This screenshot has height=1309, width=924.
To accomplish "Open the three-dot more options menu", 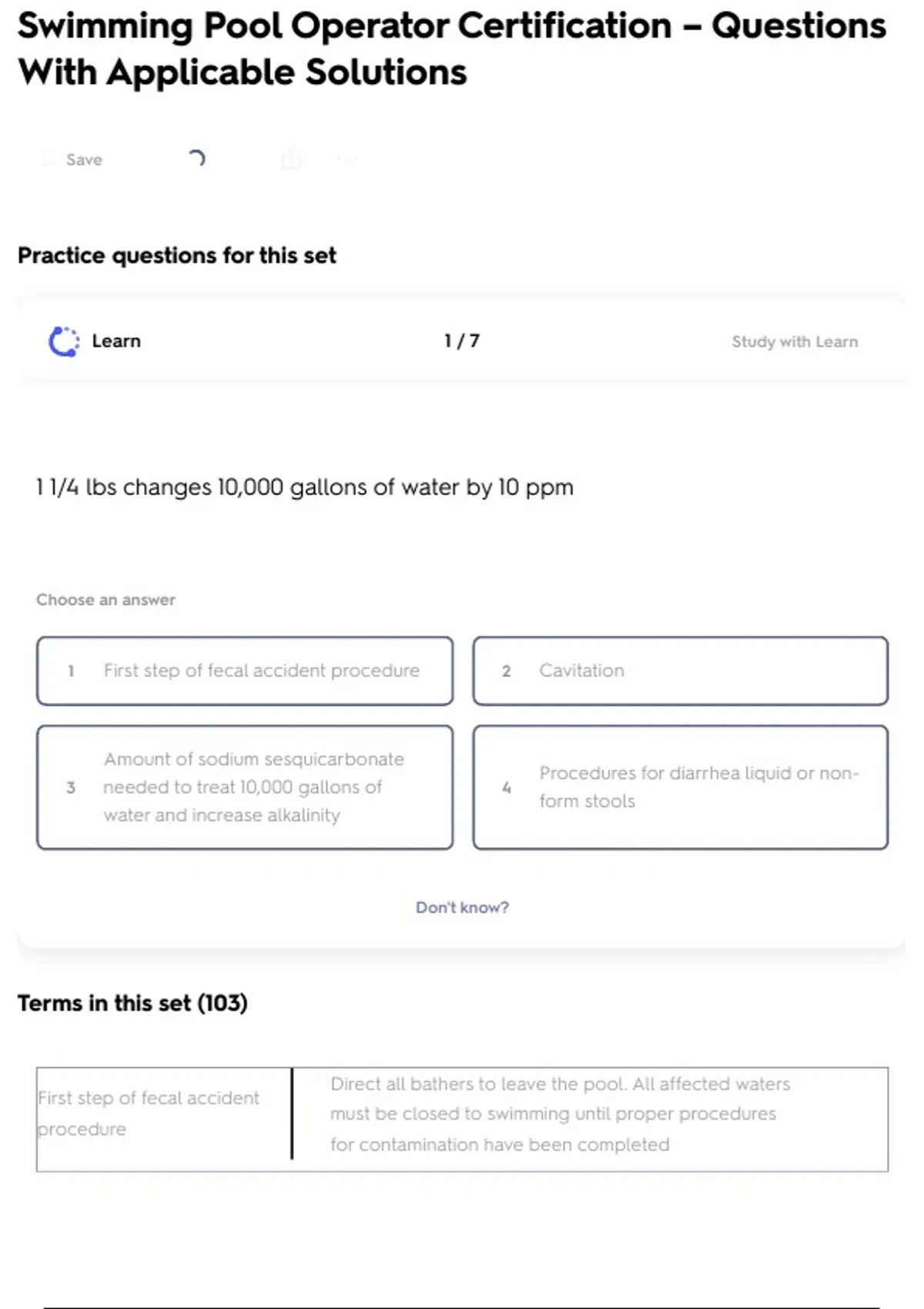I will (347, 159).
